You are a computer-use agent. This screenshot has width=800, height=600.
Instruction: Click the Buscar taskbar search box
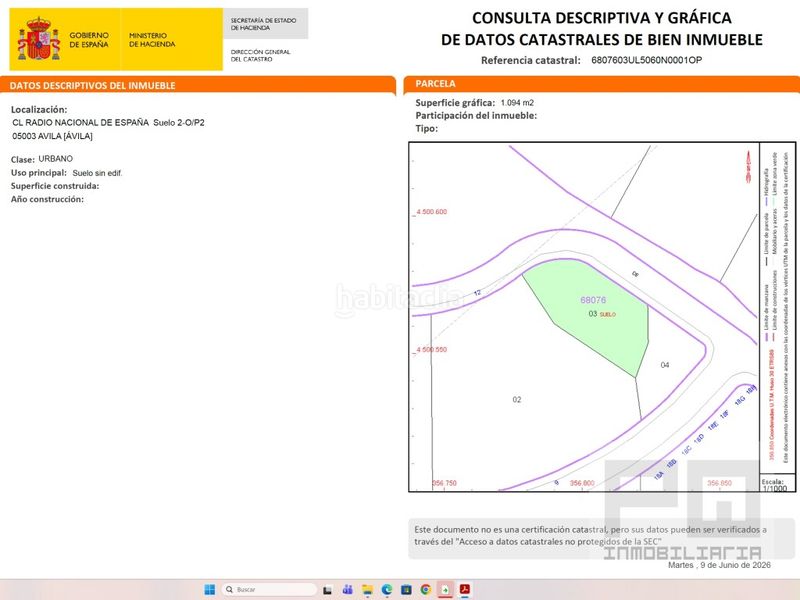click(269, 589)
